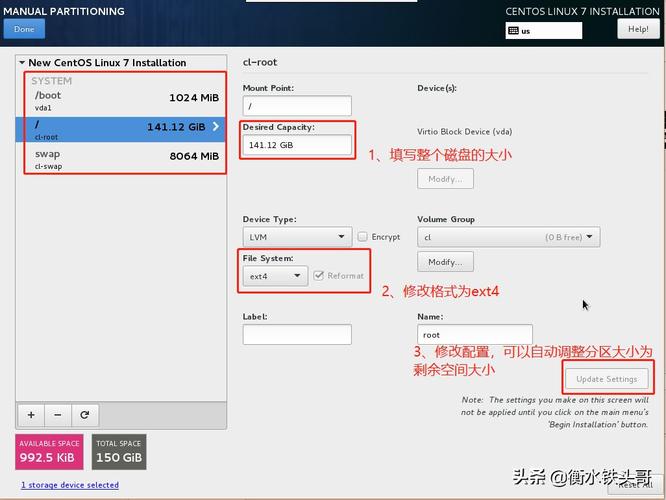Click Modify button under Virtio Block Device
Viewport: 666px width, 500px height.
point(445,179)
